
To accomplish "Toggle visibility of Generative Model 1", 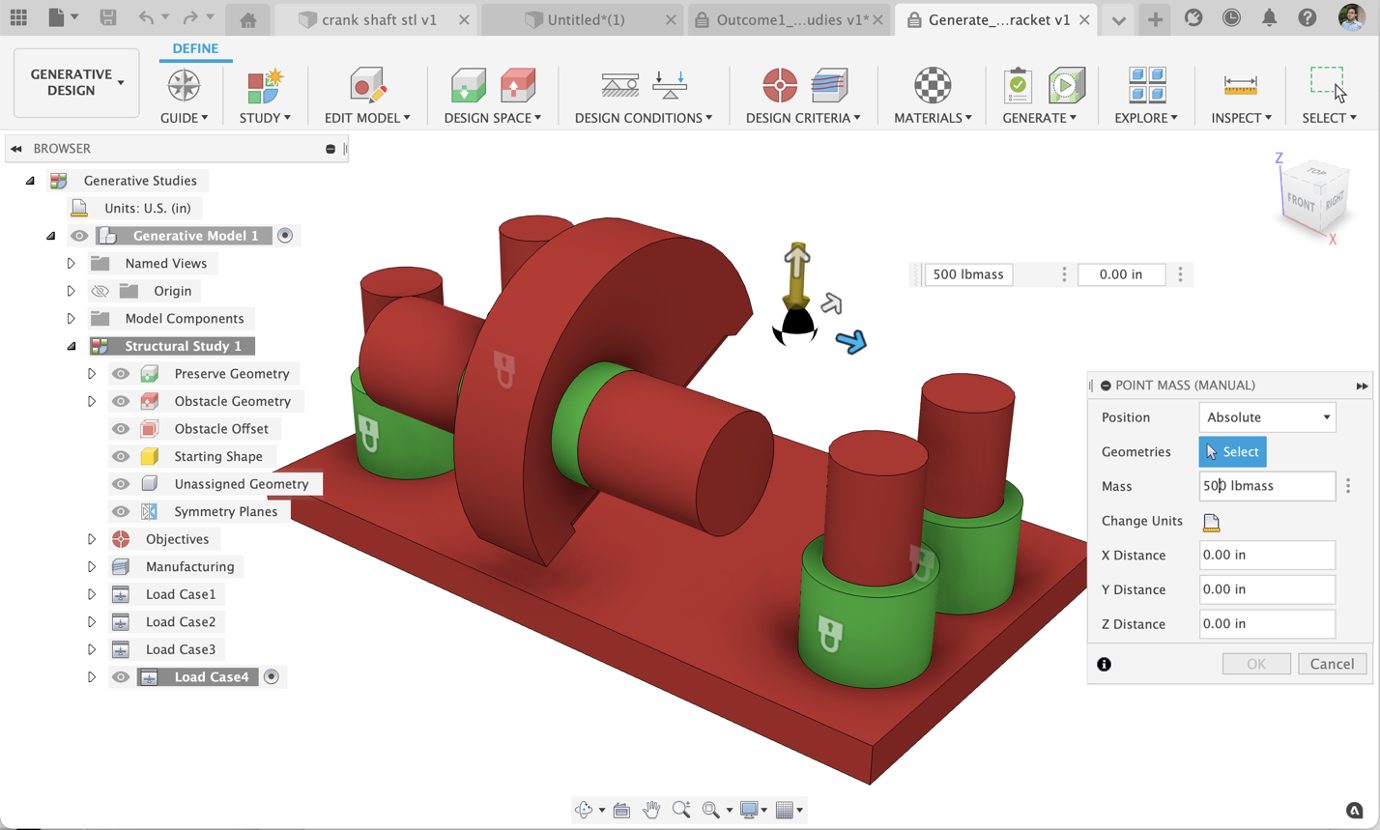I will click(80, 236).
